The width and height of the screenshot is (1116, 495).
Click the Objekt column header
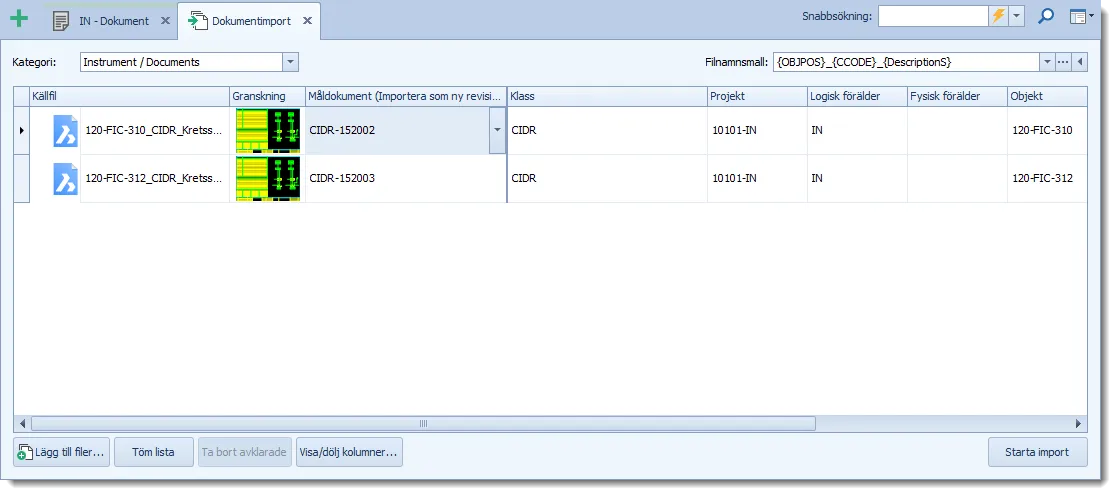pyautogui.click(x=1047, y=96)
